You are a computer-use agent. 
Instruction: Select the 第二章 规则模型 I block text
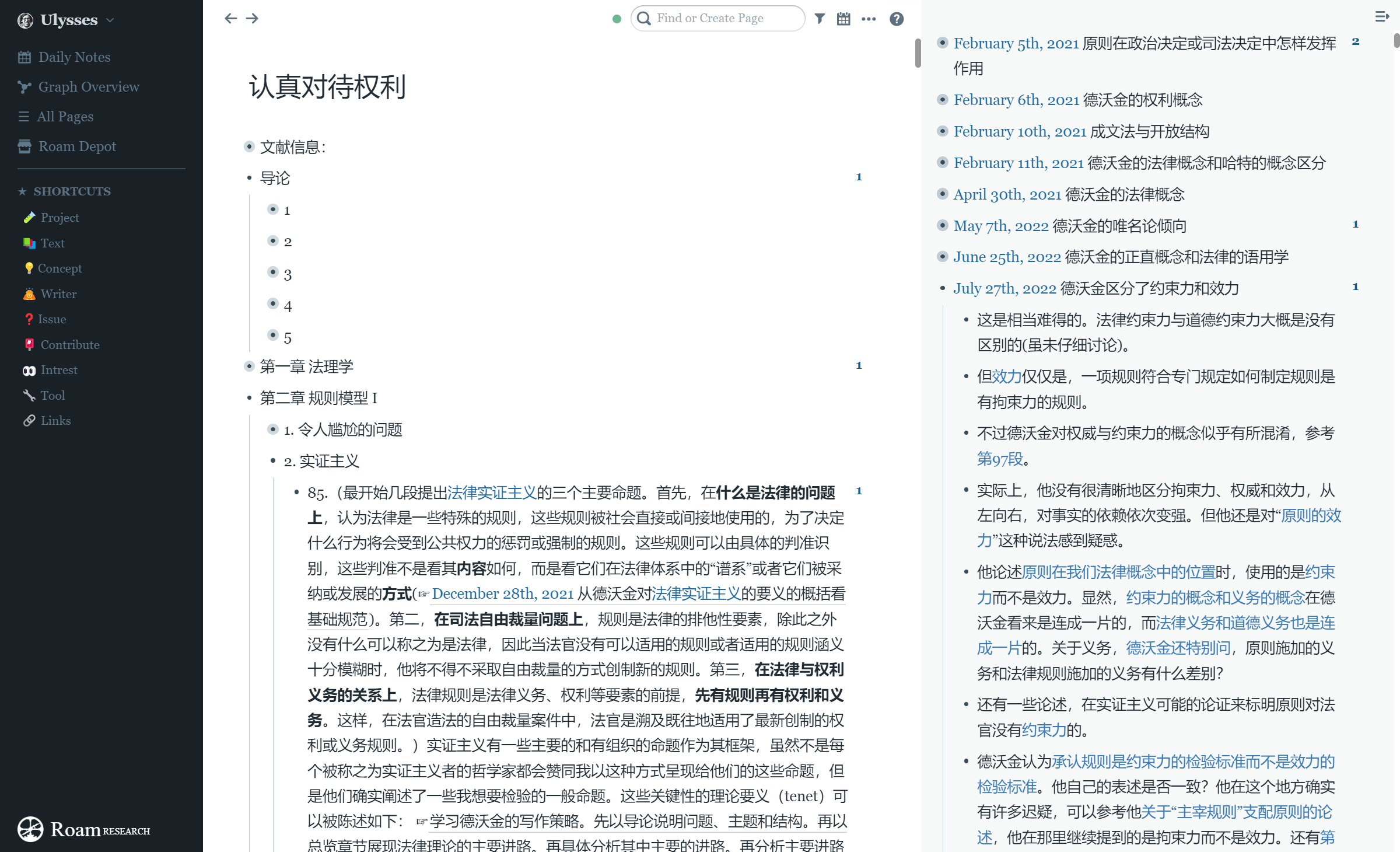pos(318,398)
